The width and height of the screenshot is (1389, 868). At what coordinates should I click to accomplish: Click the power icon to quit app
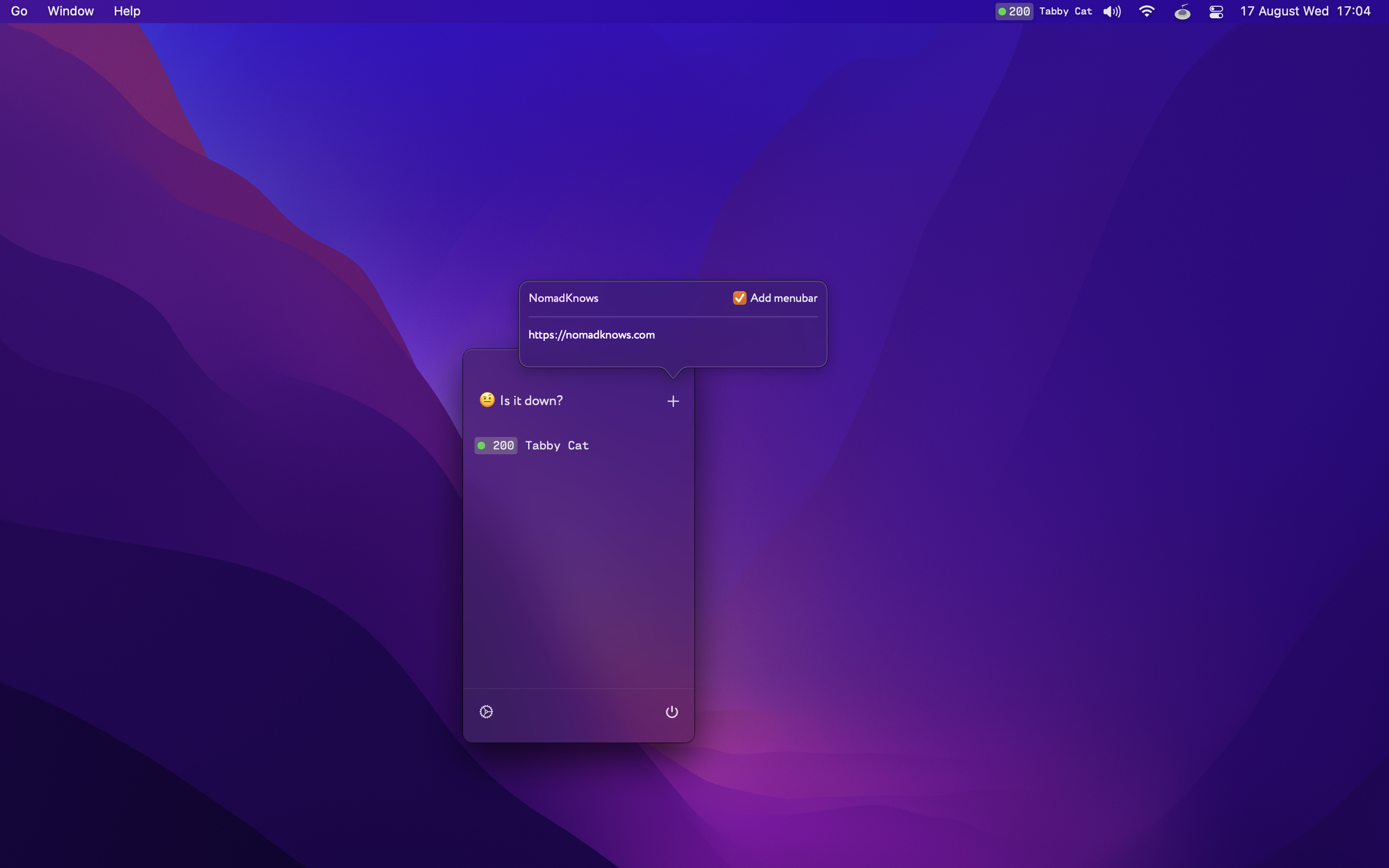point(671,712)
